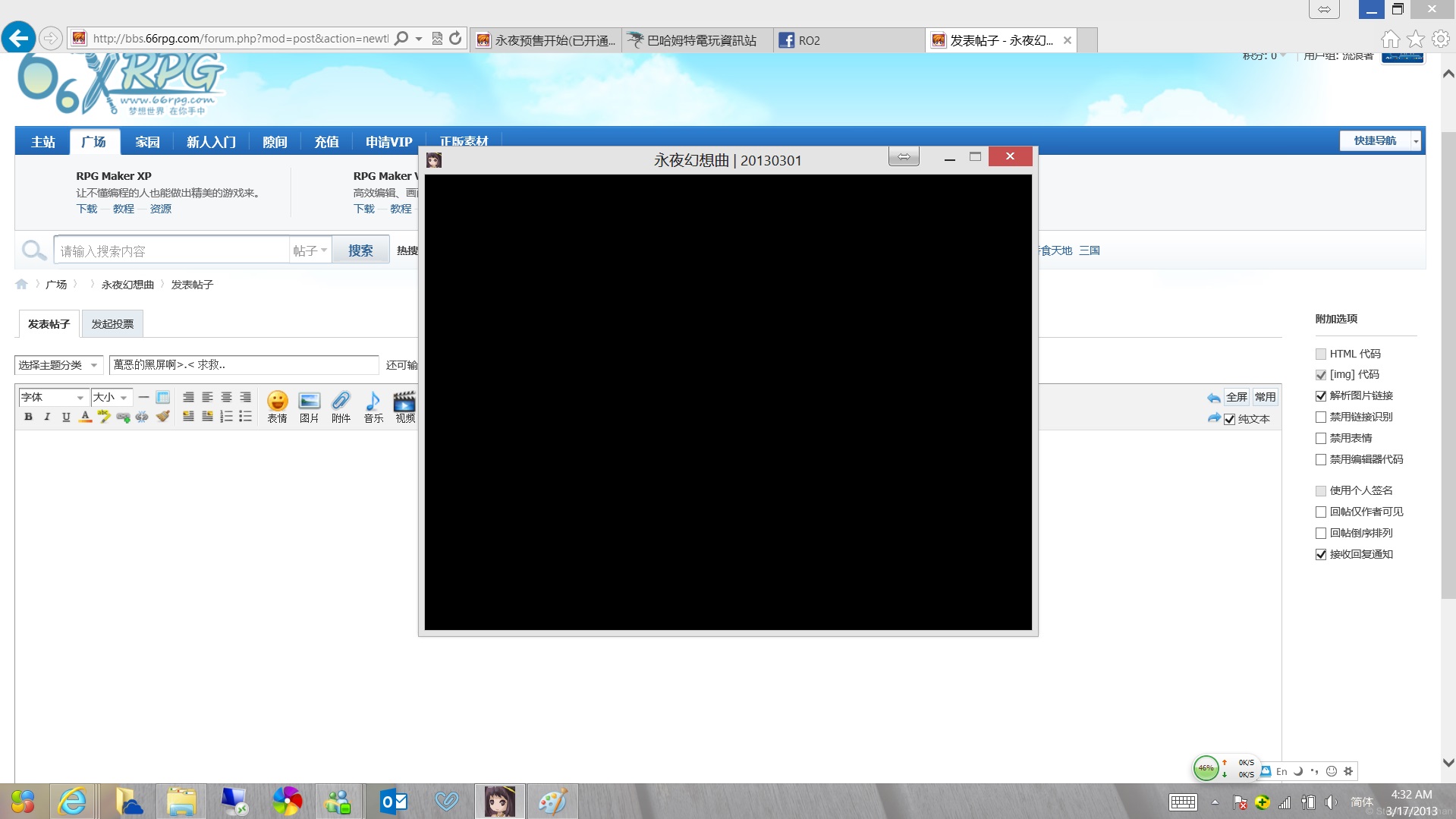Float the image left with text wrap

(188, 417)
